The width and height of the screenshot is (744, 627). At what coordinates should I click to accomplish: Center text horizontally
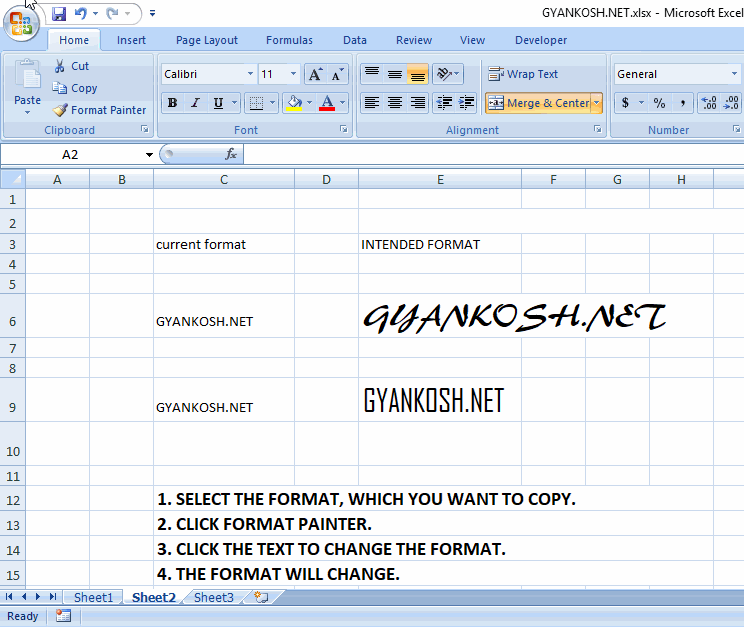point(395,103)
